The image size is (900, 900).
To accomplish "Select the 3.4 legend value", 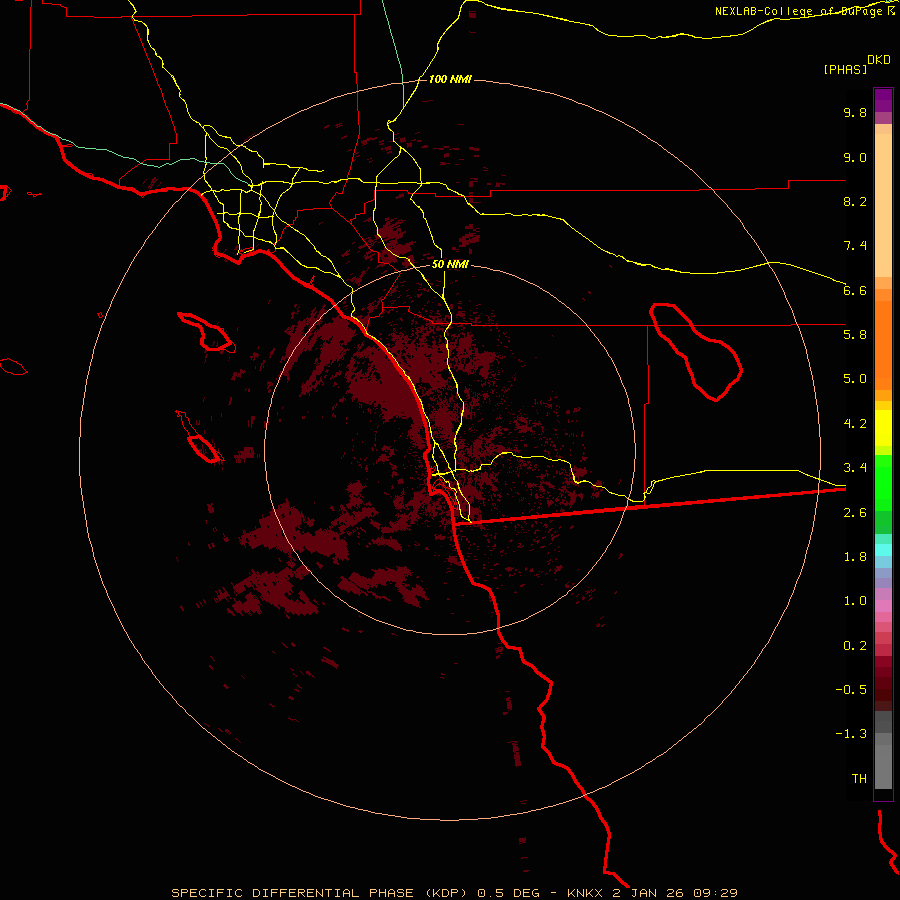I will click(855, 468).
